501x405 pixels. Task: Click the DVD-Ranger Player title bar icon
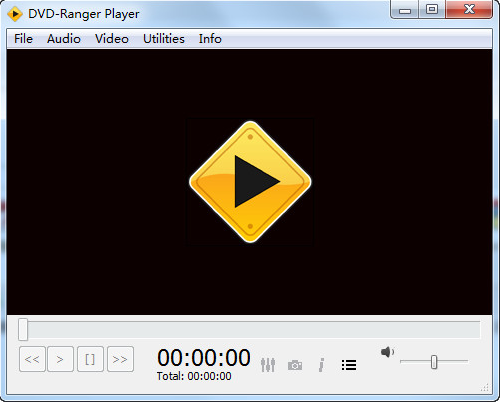[x=15, y=14]
